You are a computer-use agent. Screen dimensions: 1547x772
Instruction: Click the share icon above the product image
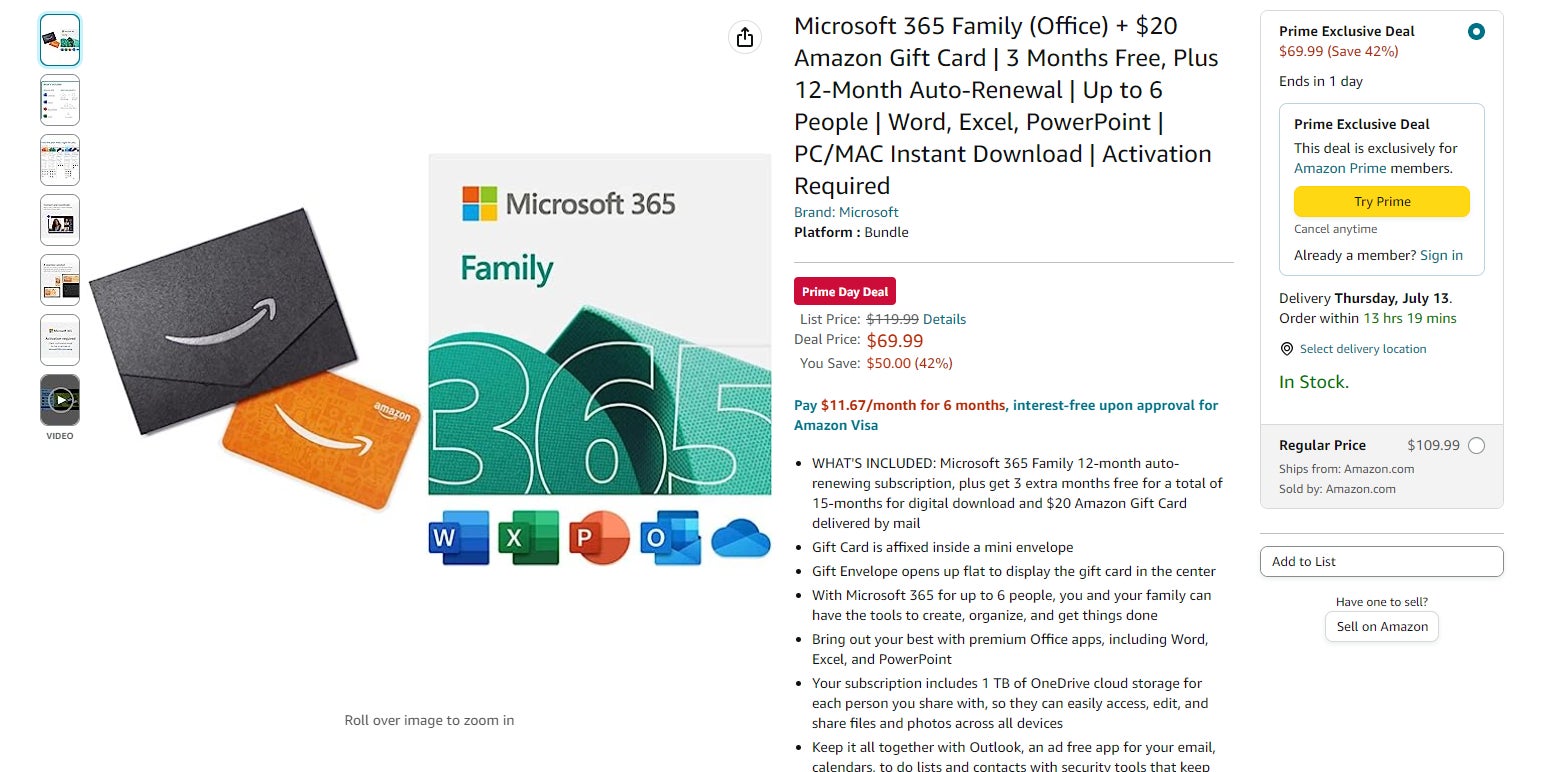click(744, 36)
